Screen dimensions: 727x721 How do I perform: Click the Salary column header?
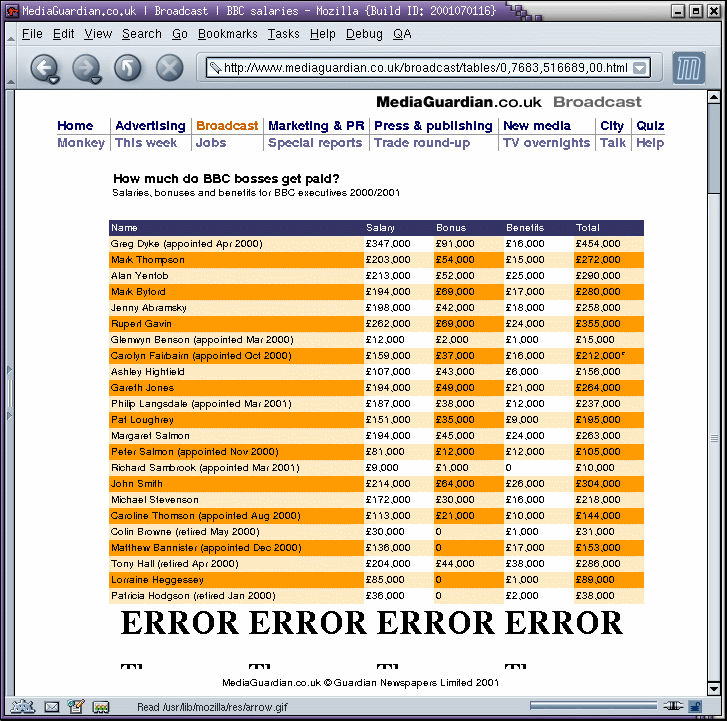click(x=380, y=228)
